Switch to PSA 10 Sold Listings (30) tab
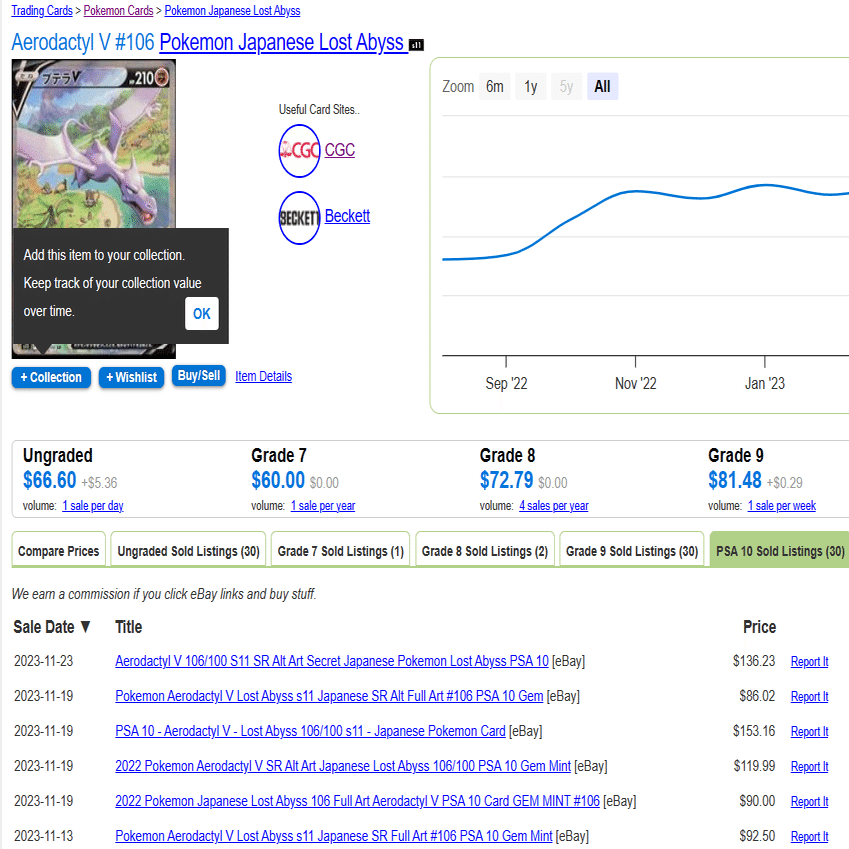 tap(780, 551)
